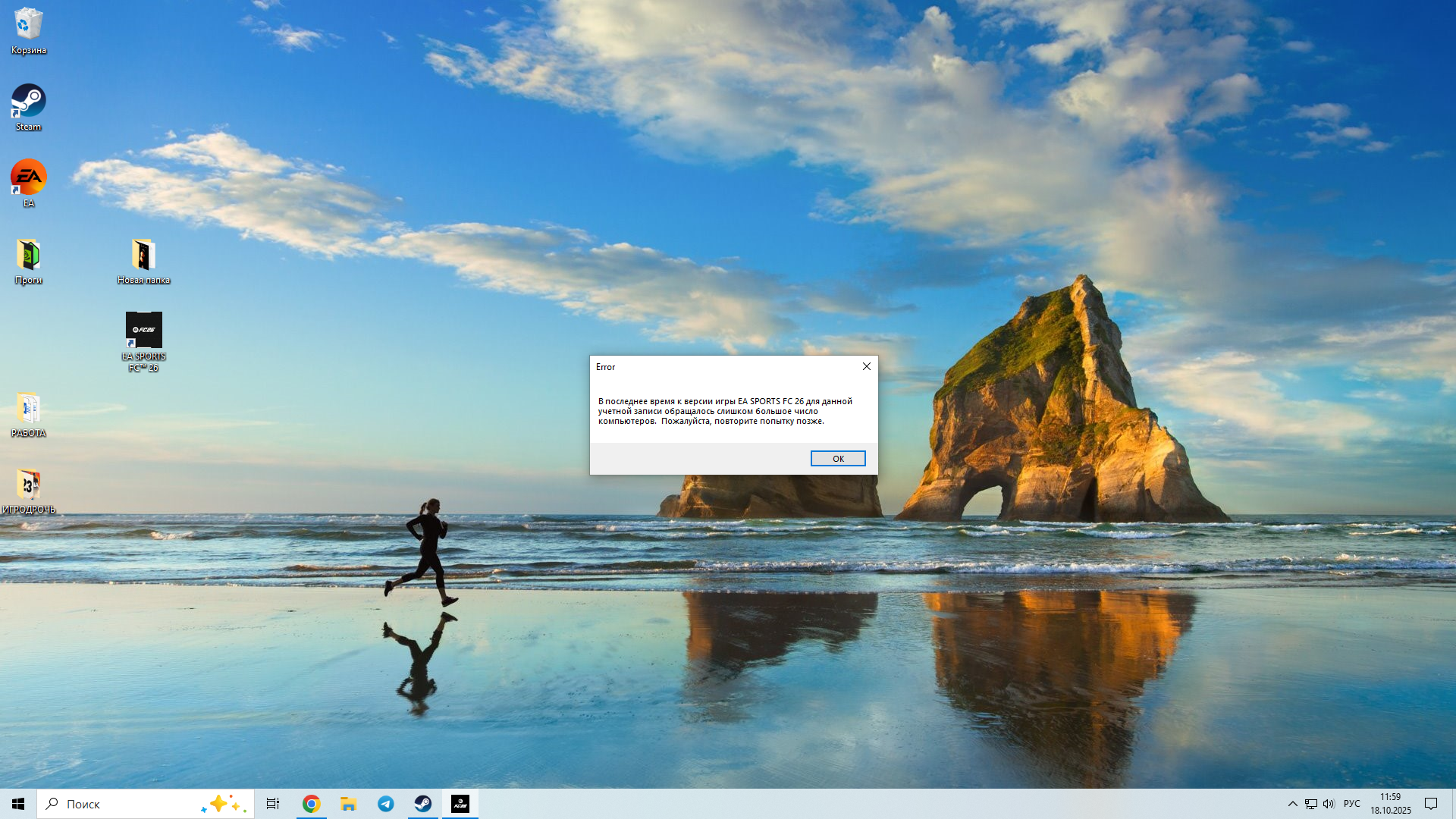Open the Windows Start menu
Image resolution: width=1456 pixels, height=819 pixels.
[x=18, y=804]
